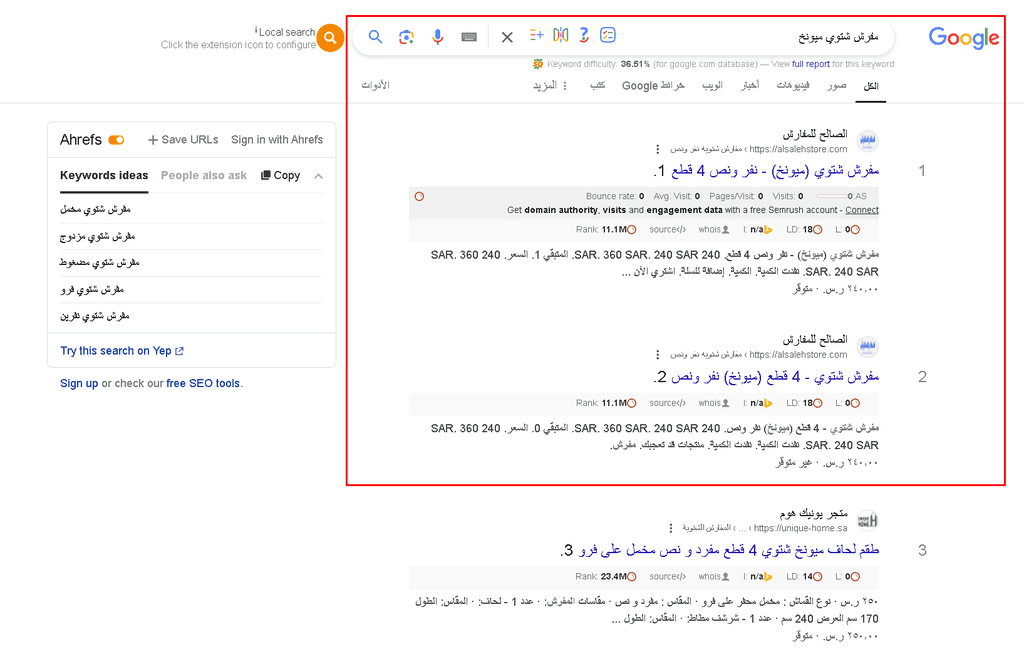
Task: Go to Google home via the Google logo
Action: (964, 38)
